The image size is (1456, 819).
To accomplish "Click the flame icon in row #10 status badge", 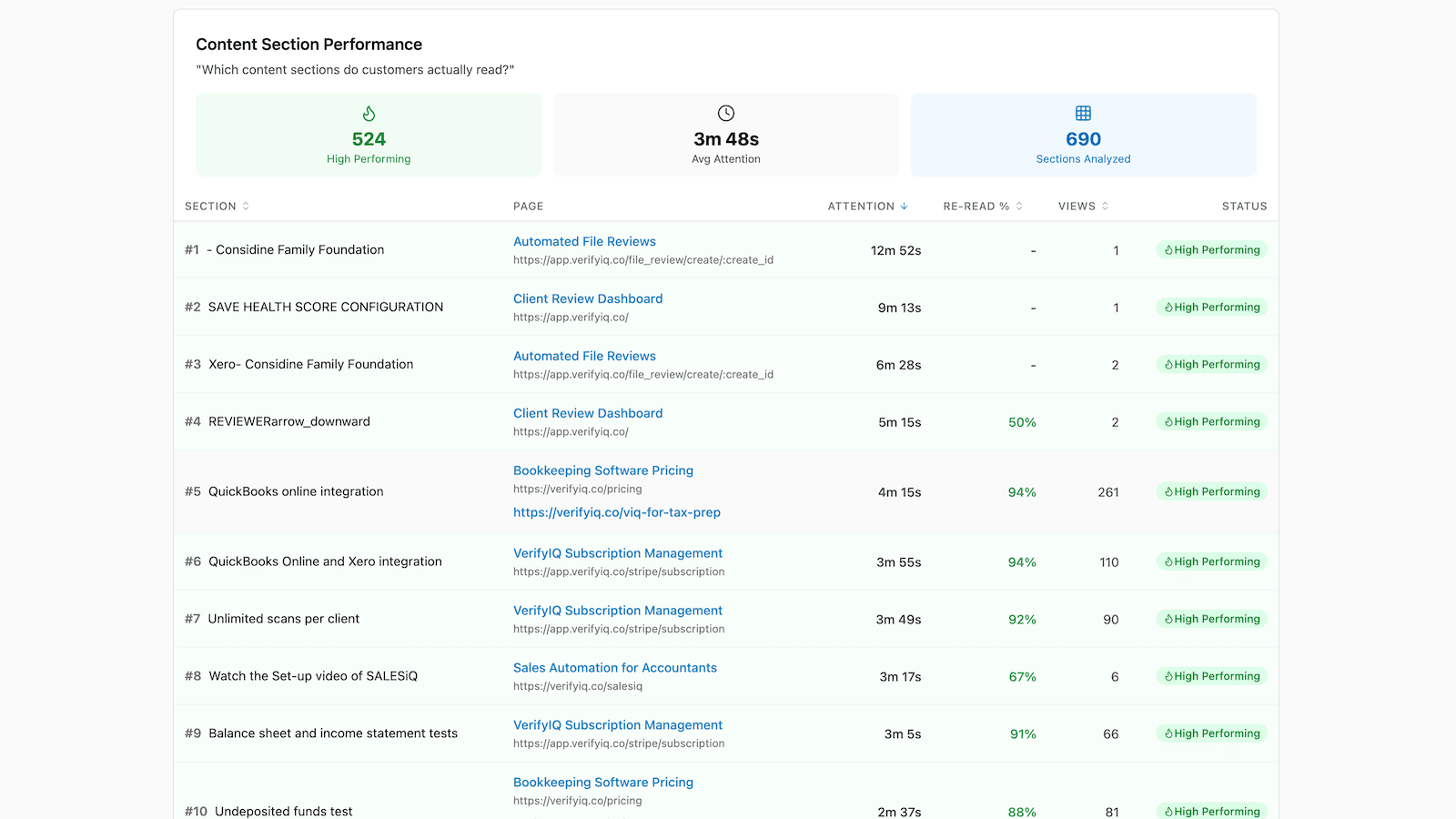I will click(x=1169, y=811).
